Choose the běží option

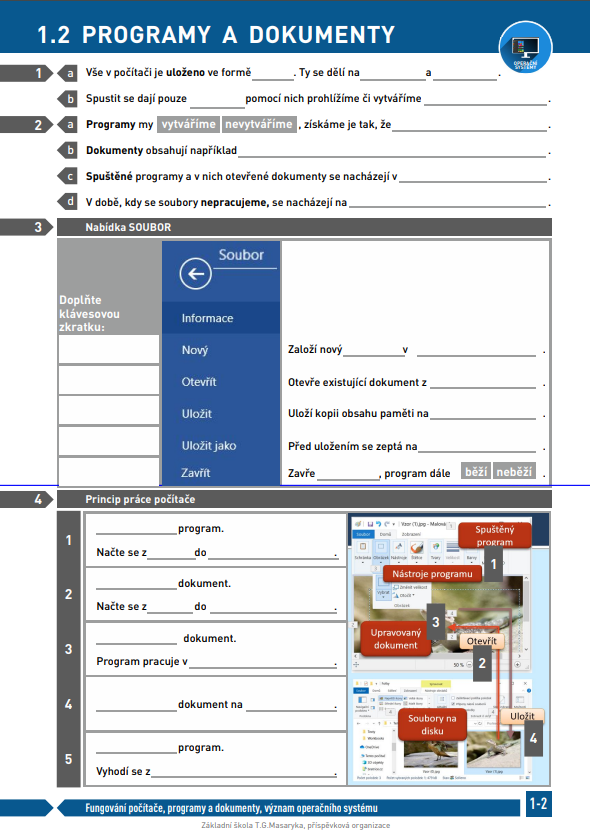pyautogui.click(x=476, y=471)
